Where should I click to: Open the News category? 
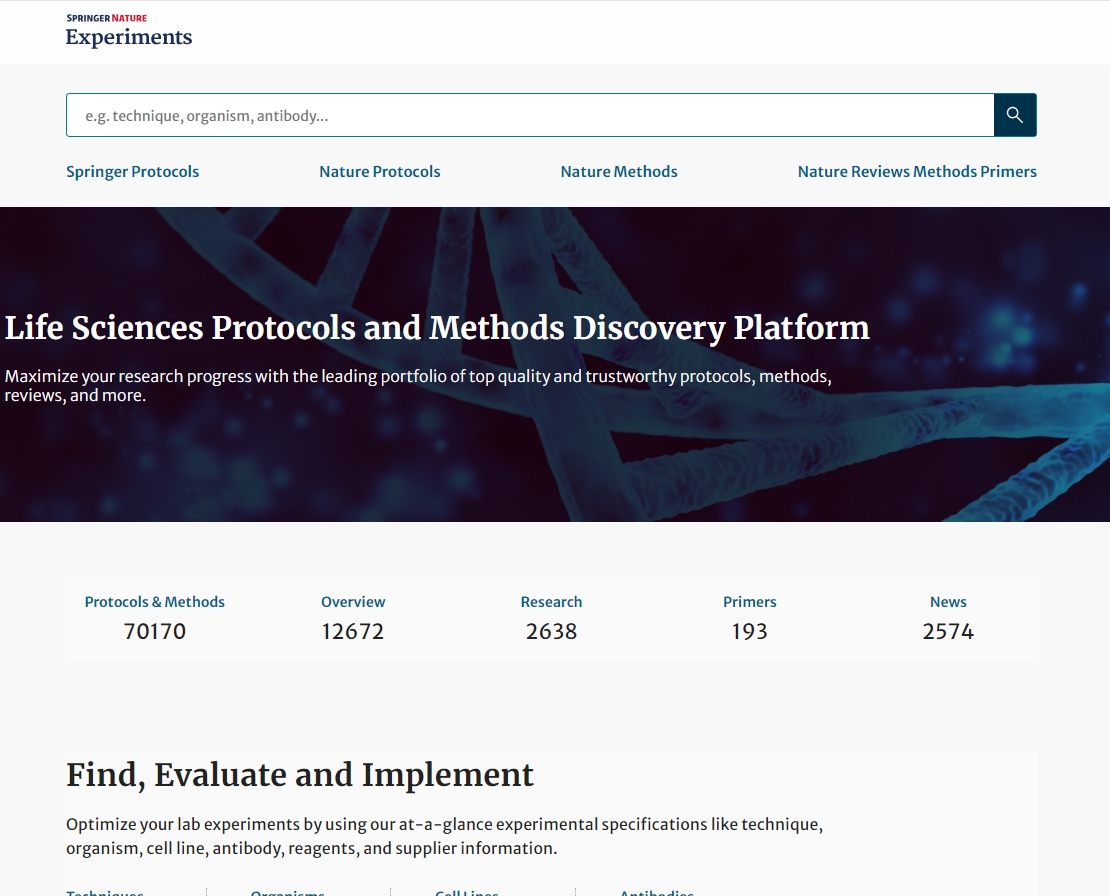(948, 602)
